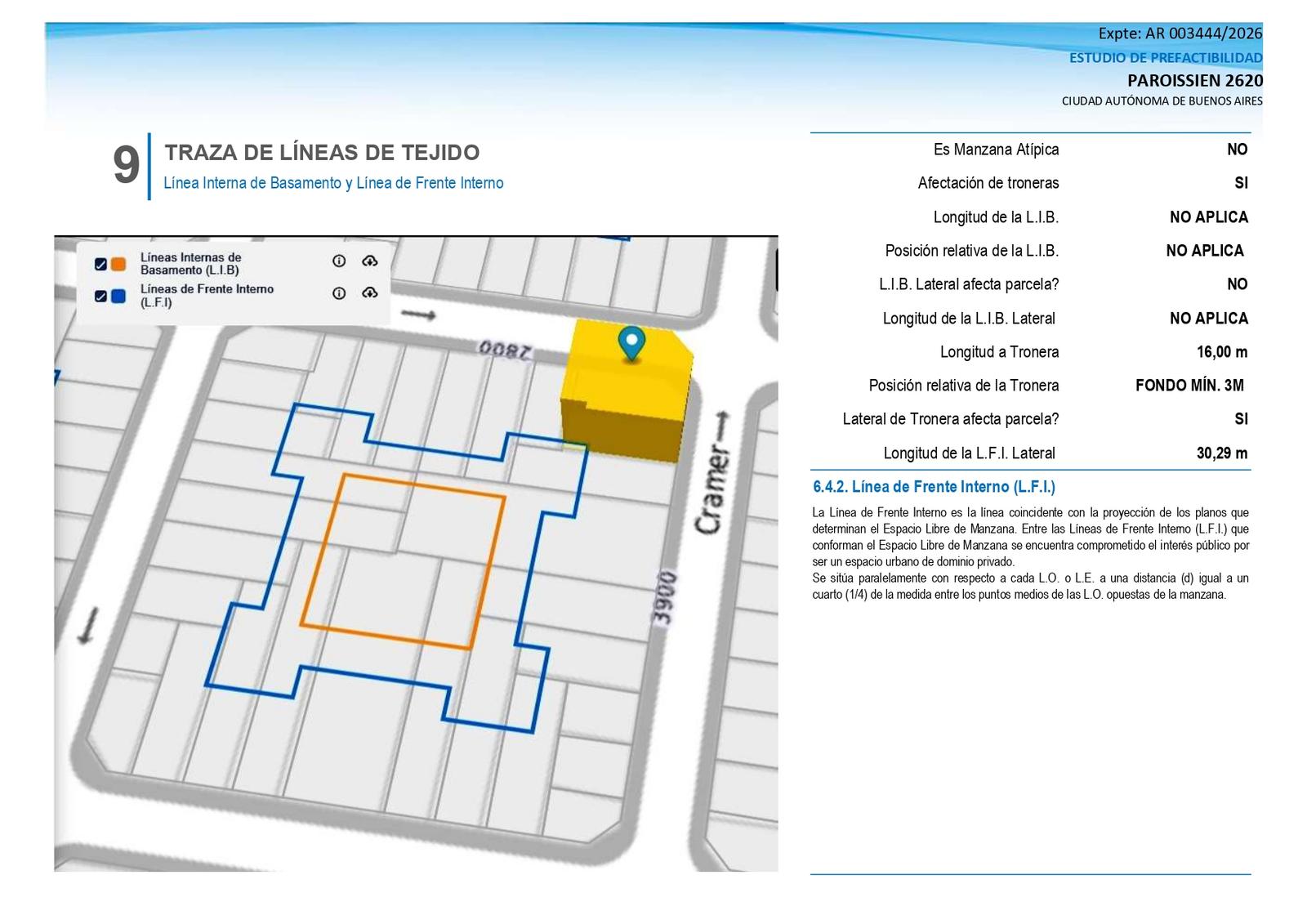The image size is (1307, 924).
Task: Click the 6.4.2. Línea de Frente Interno heading
Action: 934,487
